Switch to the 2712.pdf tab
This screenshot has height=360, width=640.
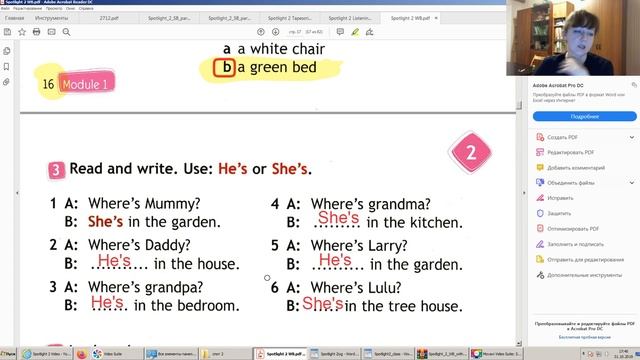[x=109, y=18]
